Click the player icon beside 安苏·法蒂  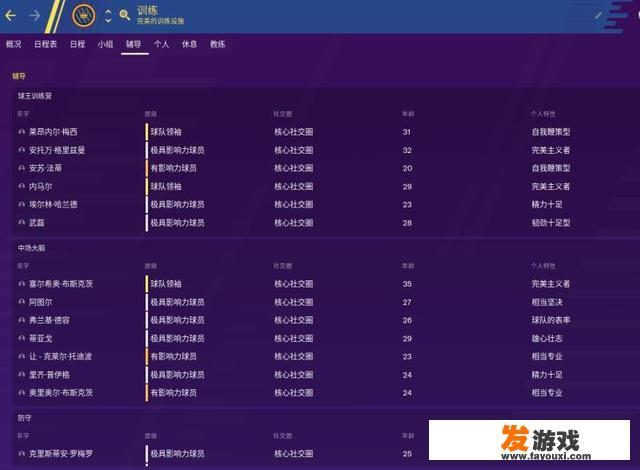(x=22, y=168)
